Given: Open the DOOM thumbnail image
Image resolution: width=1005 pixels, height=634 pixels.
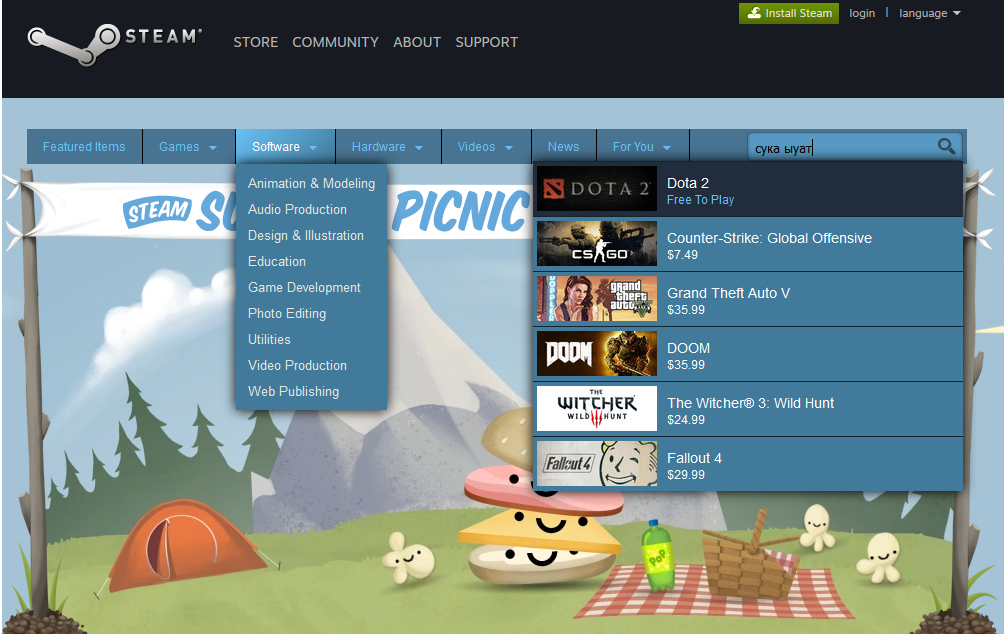Looking at the screenshot, I should tap(597, 353).
